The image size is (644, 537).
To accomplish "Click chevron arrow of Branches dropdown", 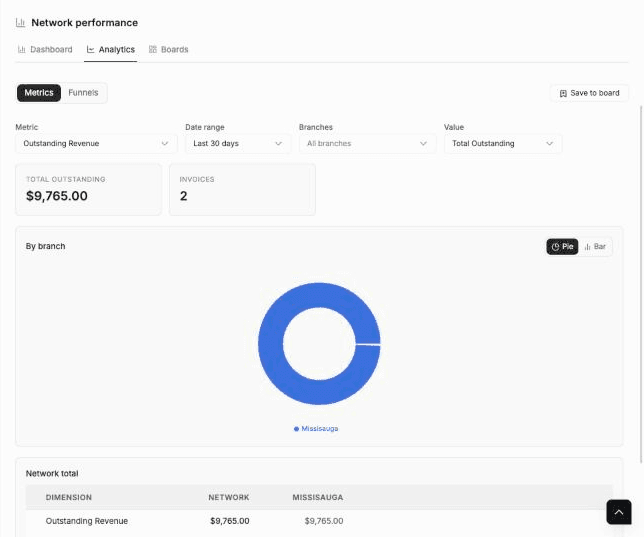I will [x=423, y=143].
